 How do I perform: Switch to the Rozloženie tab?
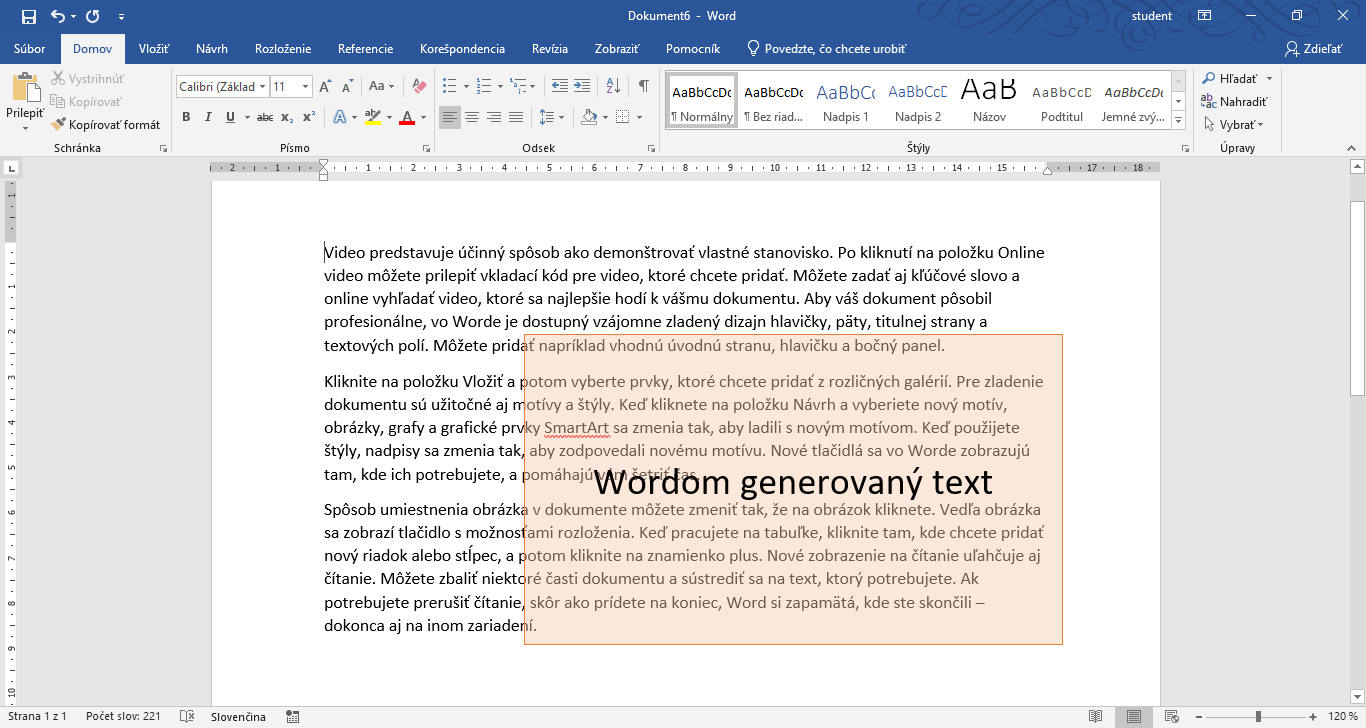(x=283, y=49)
